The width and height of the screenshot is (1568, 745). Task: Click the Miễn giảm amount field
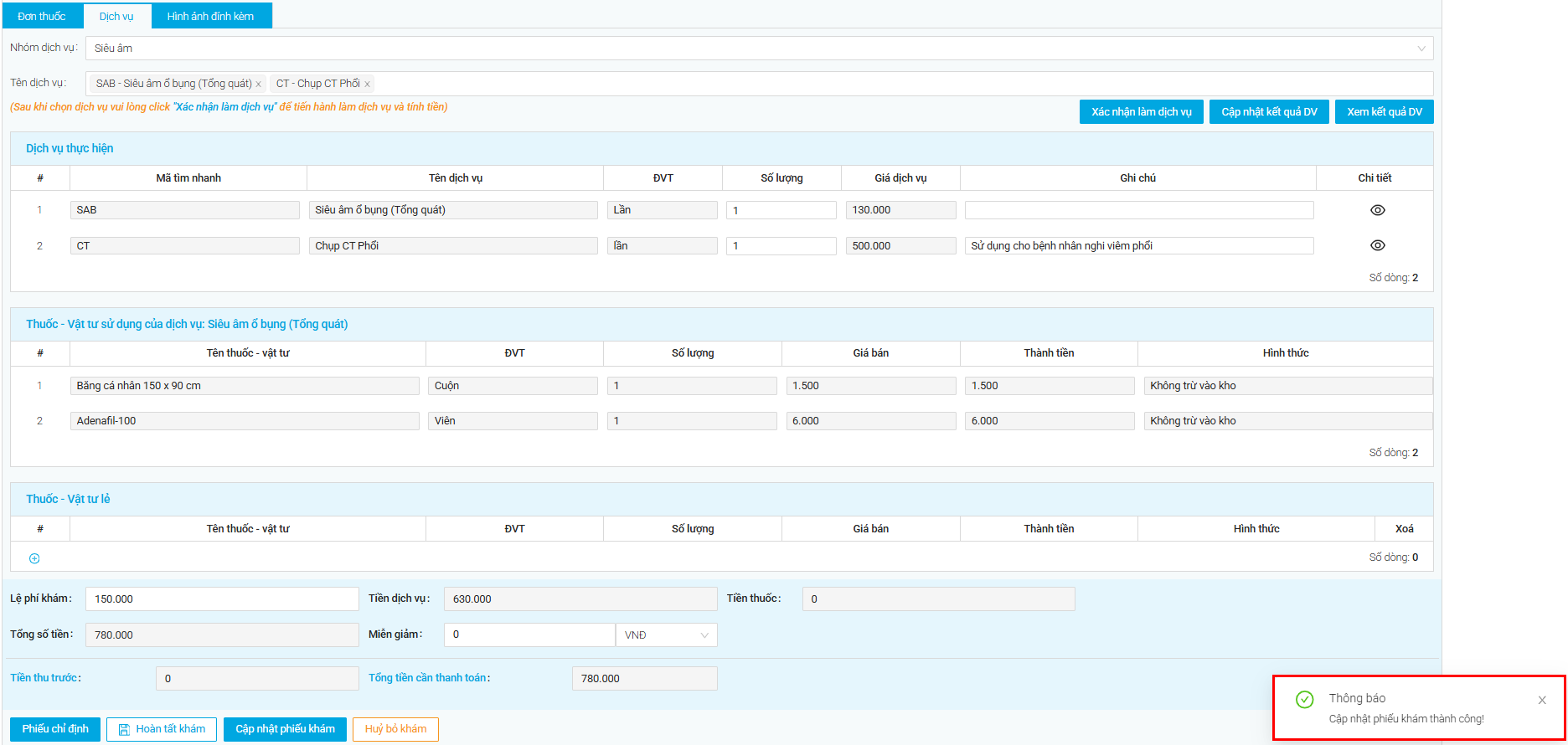(529, 635)
